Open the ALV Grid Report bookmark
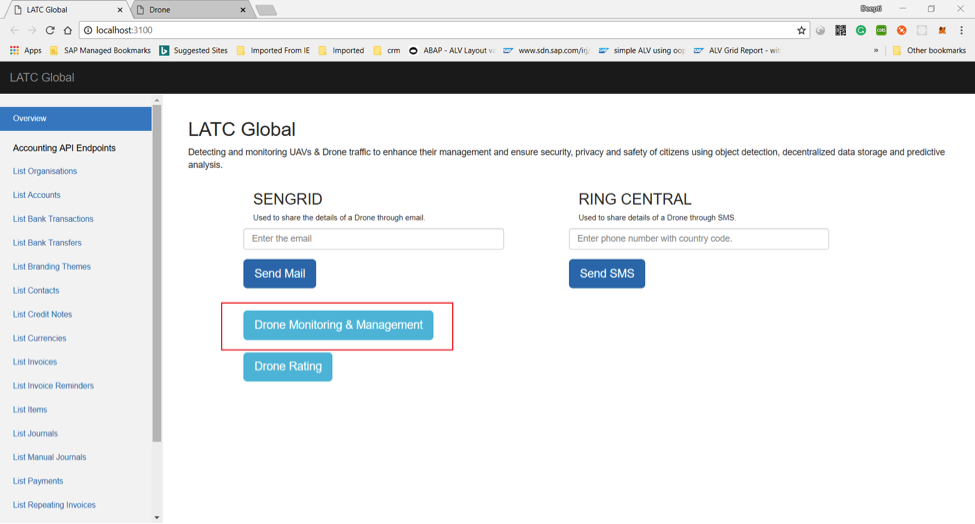This screenshot has width=975, height=524. (x=737, y=50)
